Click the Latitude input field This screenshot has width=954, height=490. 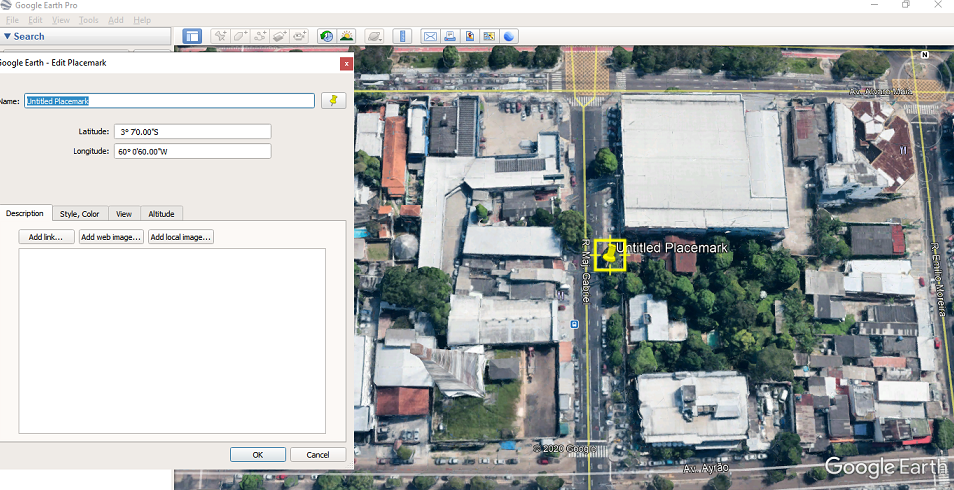pyautogui.click(x=192, y=131)
